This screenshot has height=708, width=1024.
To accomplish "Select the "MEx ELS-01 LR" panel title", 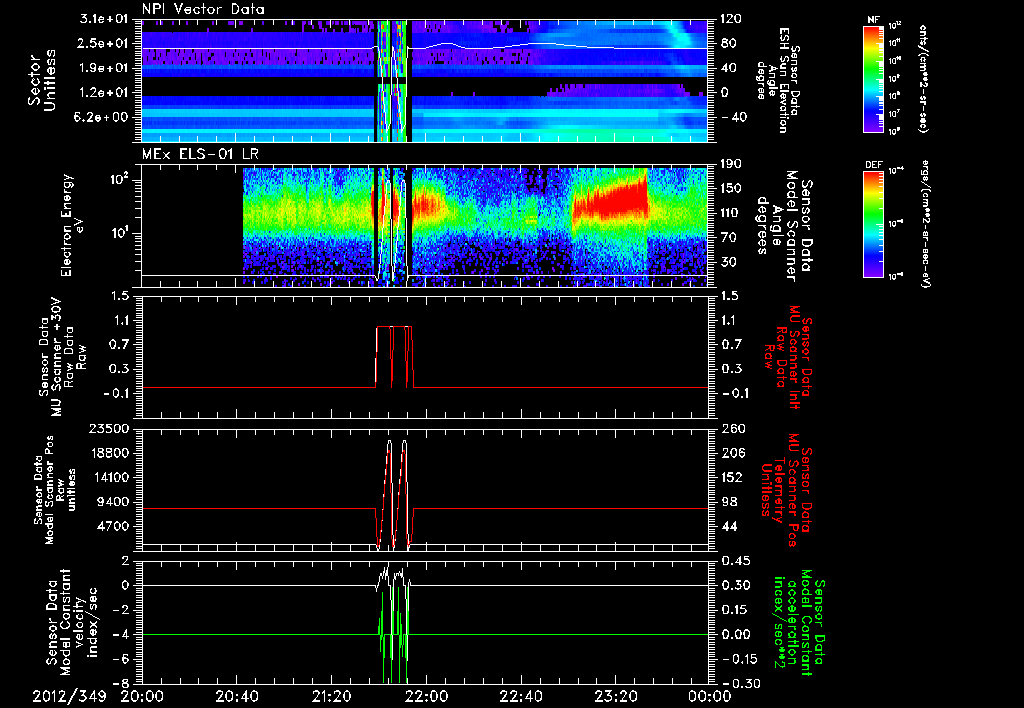I will pyautogui.click(x=199, y=155).
